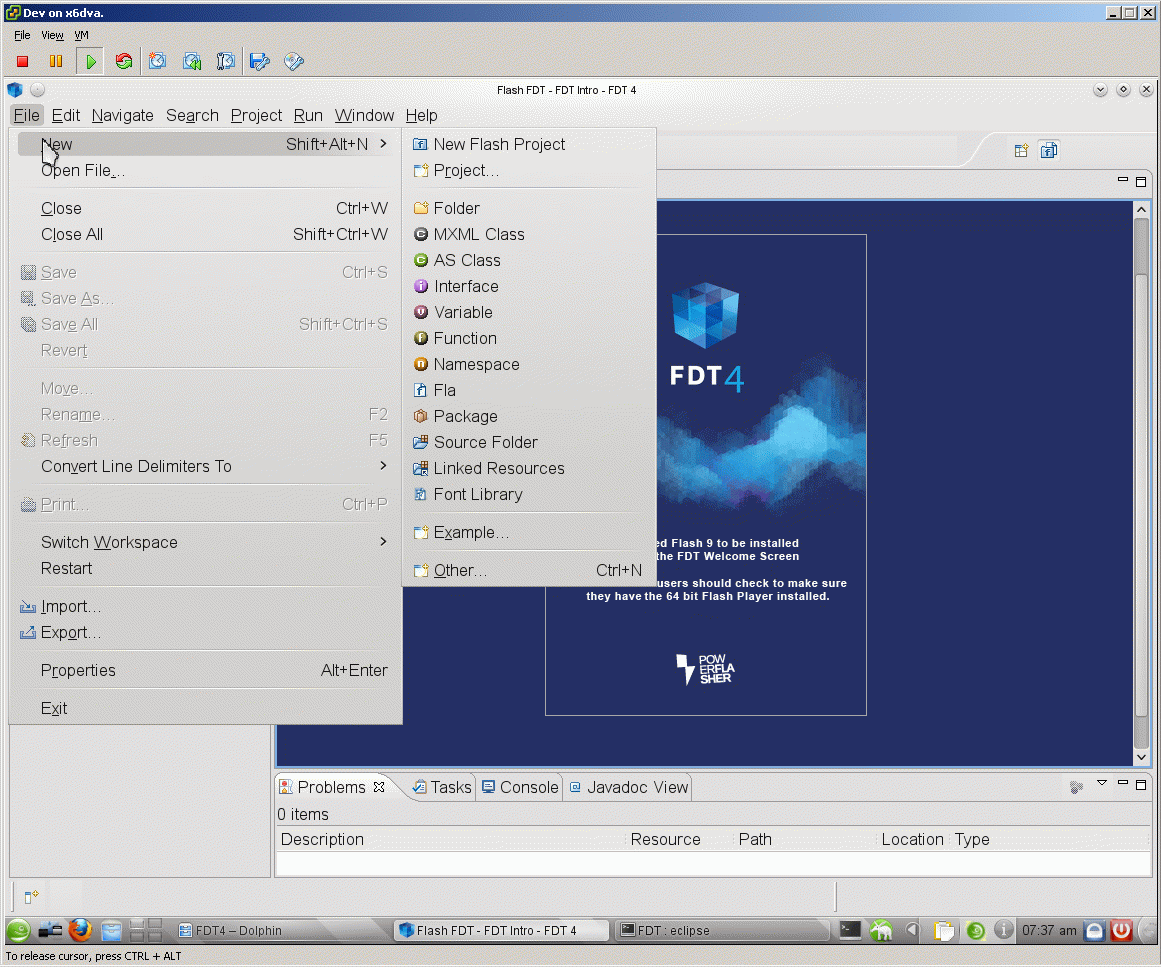
Task: Expand the New submenu arrow
Action: point(383,144)
